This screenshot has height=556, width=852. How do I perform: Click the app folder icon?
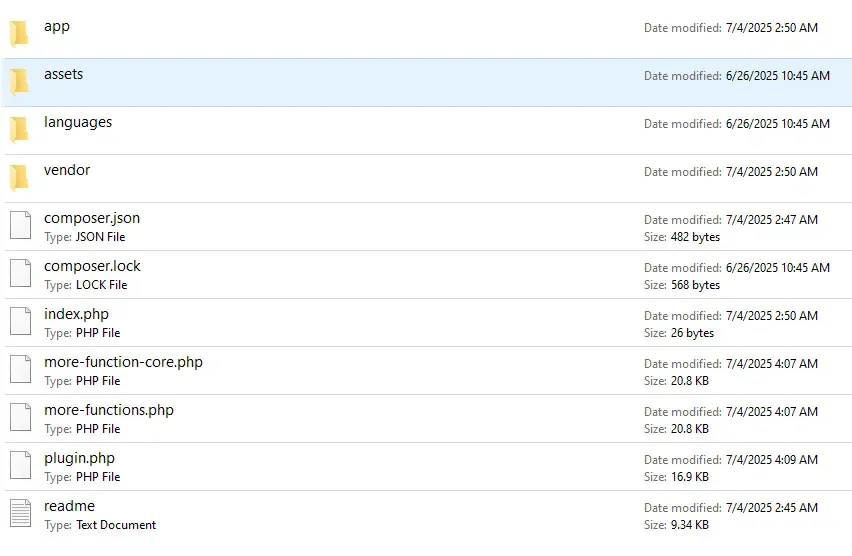pyautogui.click(x=19, y=34)
